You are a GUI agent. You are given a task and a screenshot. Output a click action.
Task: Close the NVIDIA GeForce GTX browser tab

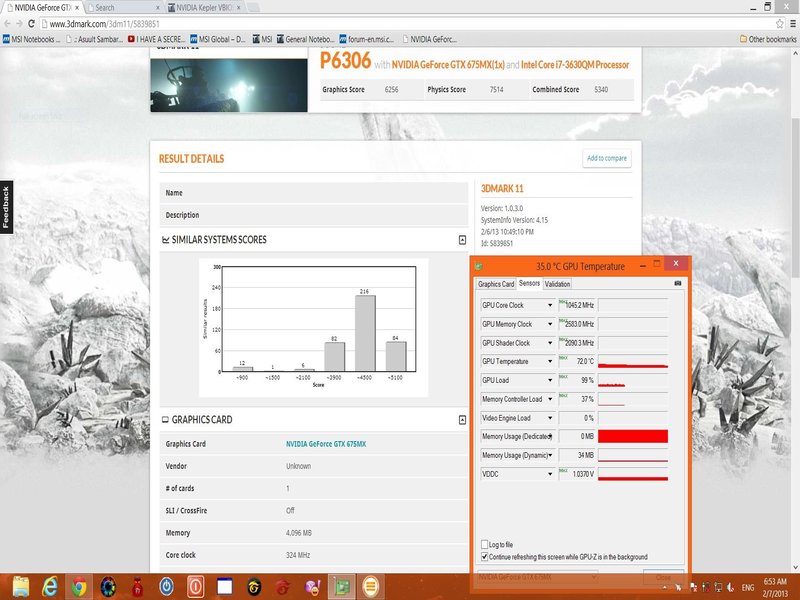(x=77, y=8)
